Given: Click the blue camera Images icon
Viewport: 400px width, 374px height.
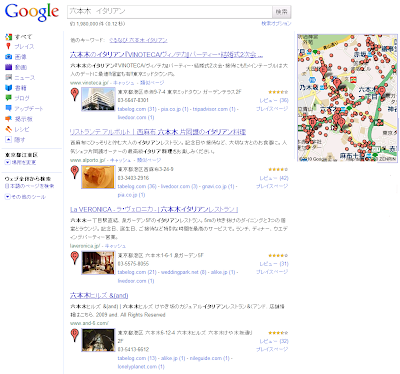Looking at the screenshot, I should point(9,57).
